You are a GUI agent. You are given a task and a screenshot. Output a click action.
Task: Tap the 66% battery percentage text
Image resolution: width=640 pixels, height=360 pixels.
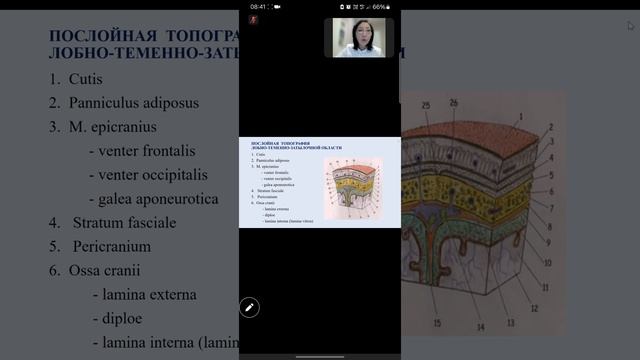379,7
